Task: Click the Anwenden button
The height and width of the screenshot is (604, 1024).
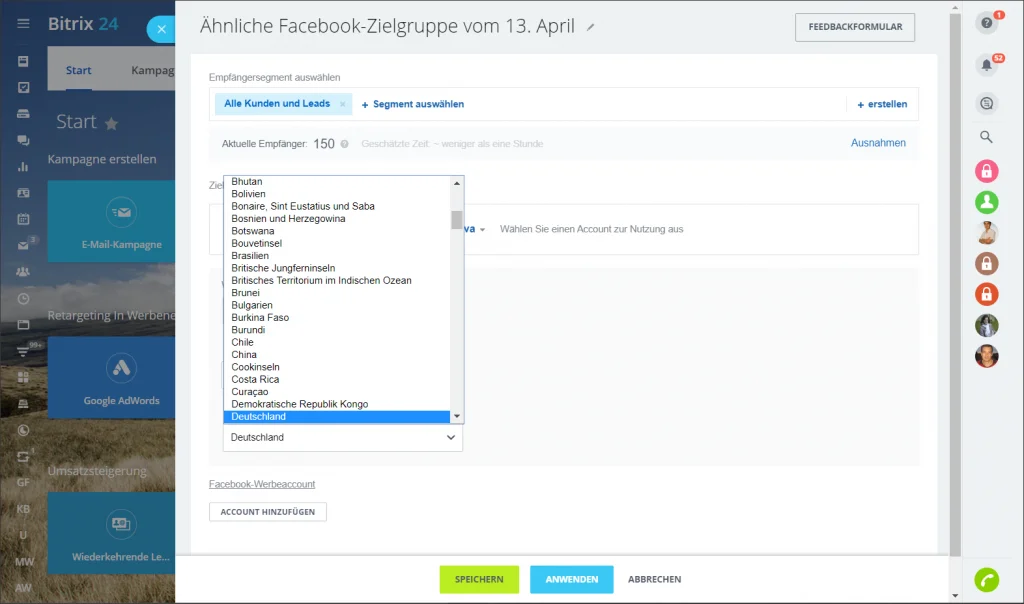Action: pos(571,579)
